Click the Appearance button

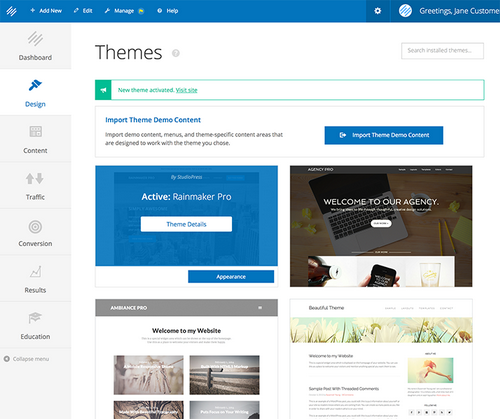pos(231,277)
